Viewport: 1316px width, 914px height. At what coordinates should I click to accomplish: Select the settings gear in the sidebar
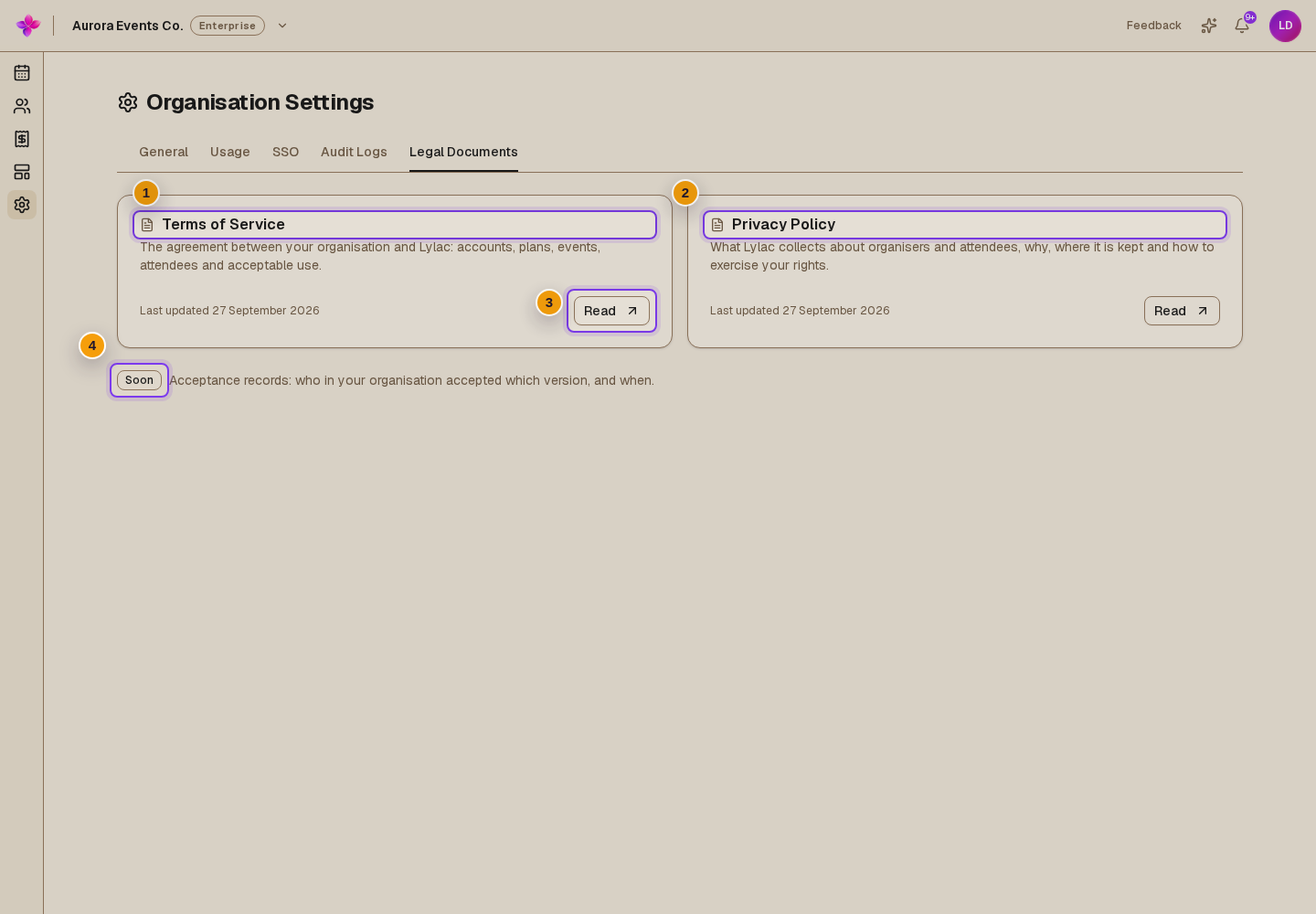click(x=22, y=205)
